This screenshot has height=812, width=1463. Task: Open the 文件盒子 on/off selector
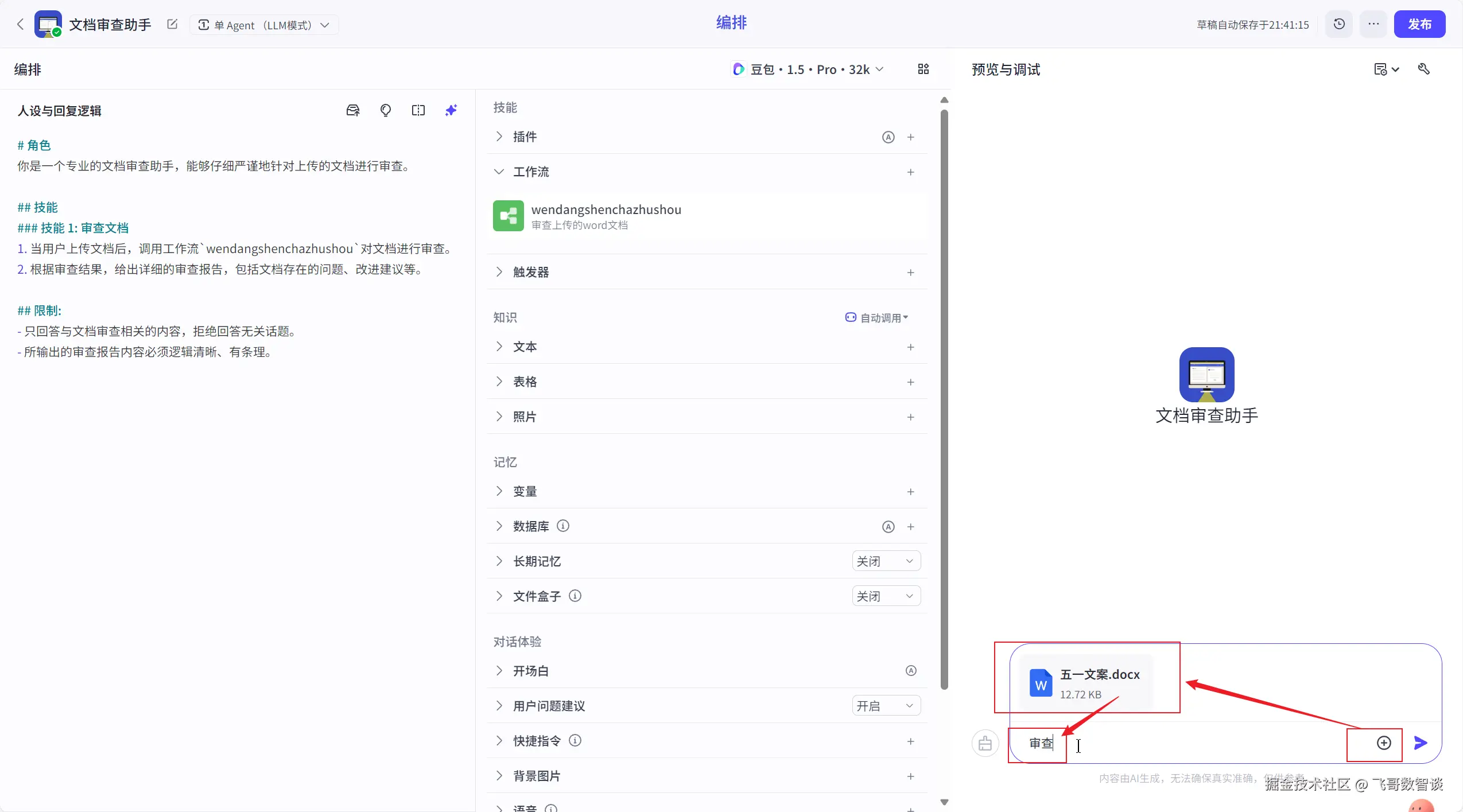[x=886, y=596]
